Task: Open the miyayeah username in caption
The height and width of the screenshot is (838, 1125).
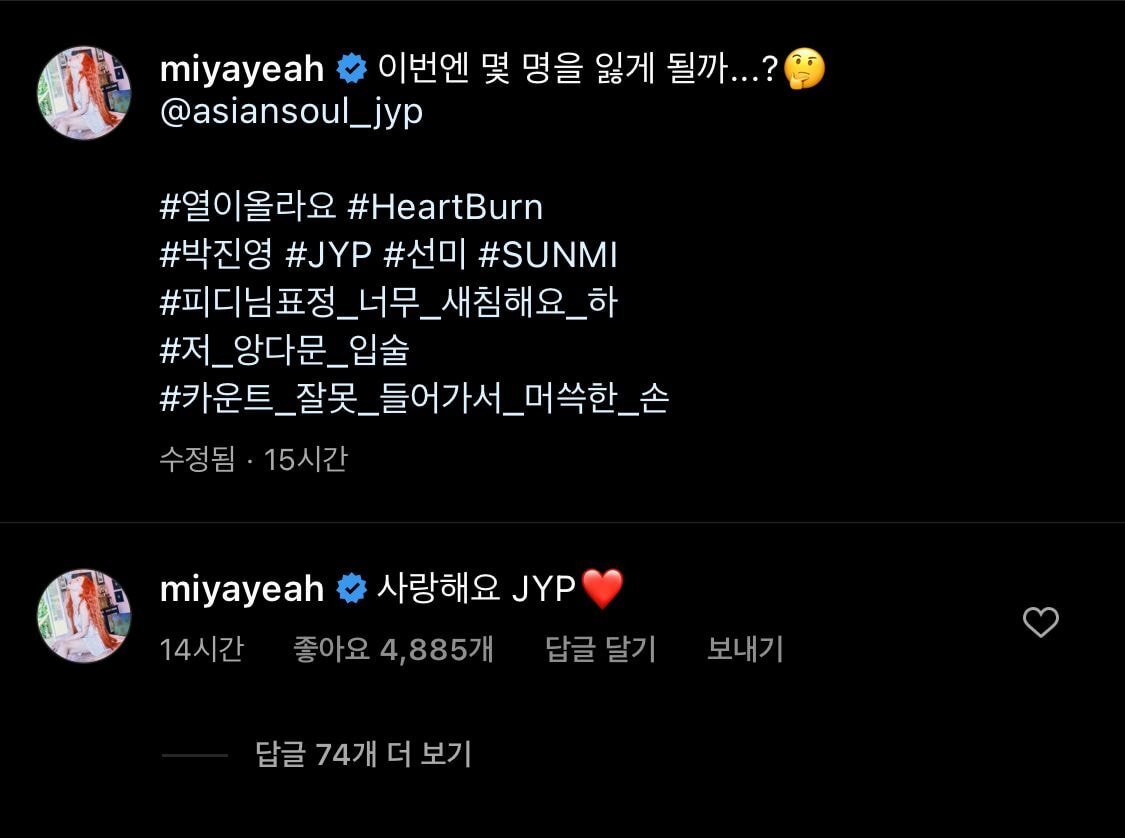Action: tap(242, 70)
